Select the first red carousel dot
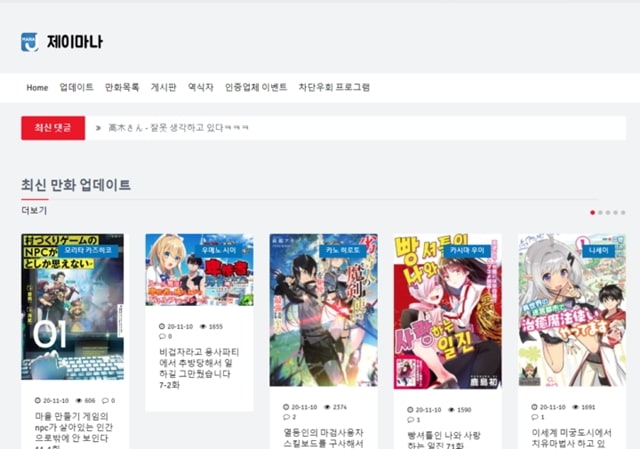 (x=592, y=213)
